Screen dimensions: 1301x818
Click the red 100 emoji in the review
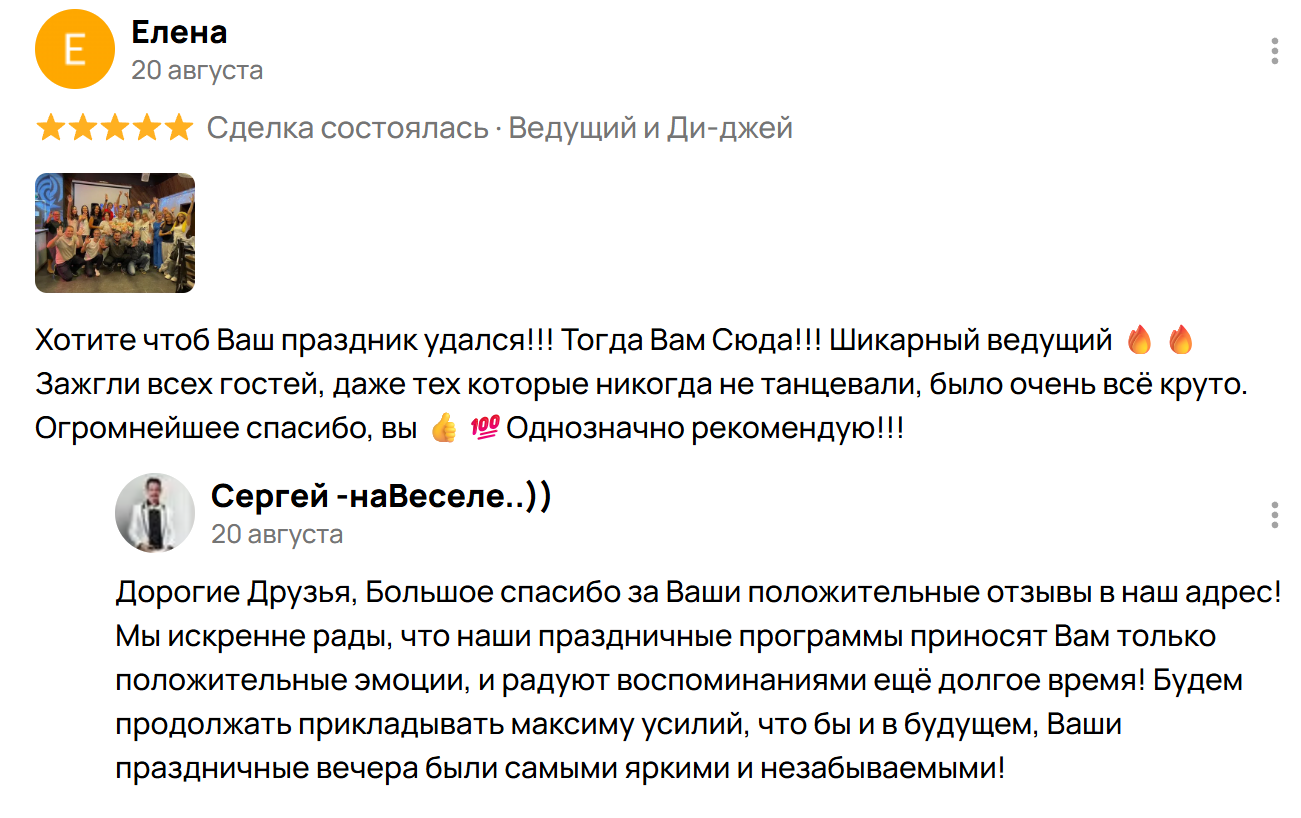coord(484,429)
